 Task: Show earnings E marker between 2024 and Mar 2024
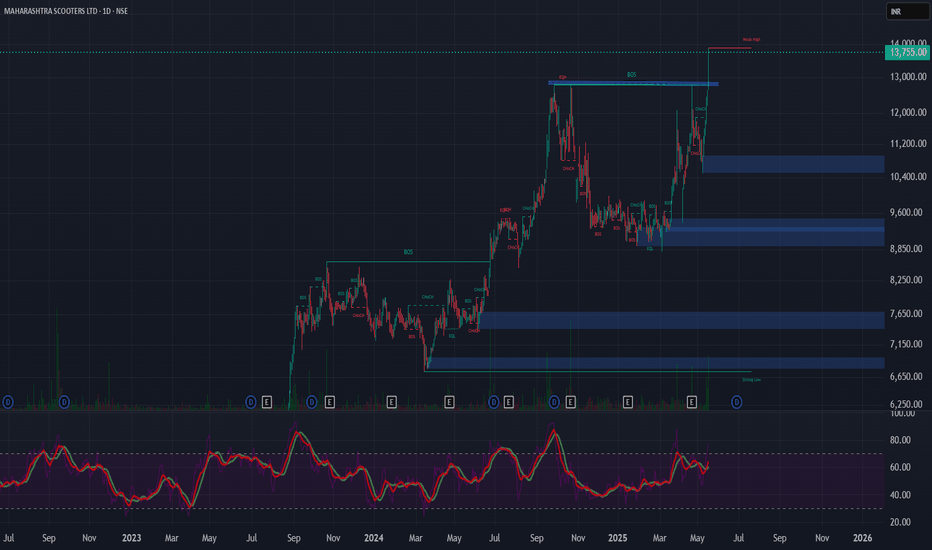[x=391, y=403]
